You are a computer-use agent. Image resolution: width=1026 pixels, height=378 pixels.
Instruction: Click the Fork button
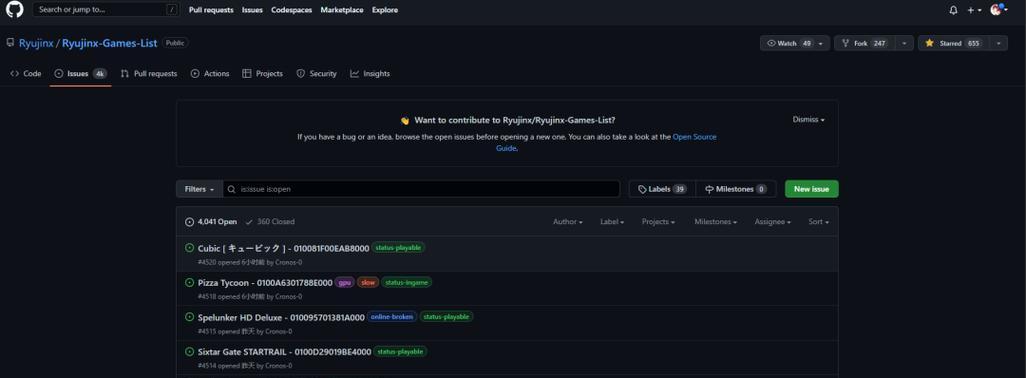(864, 43)
